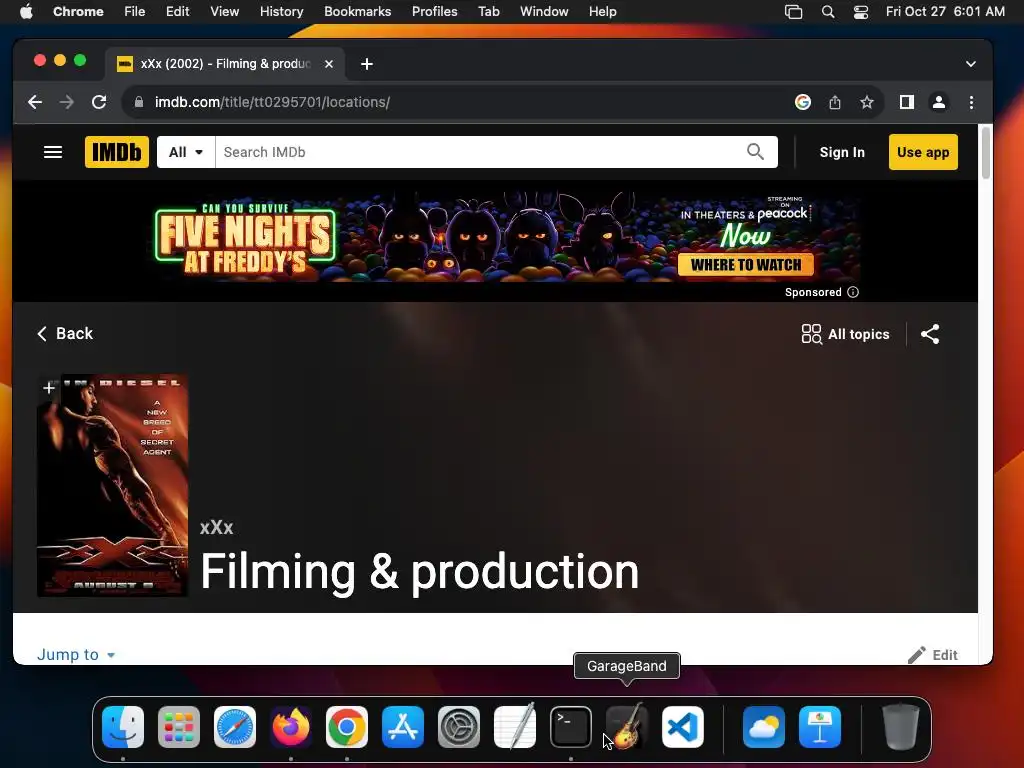Screen dimensions: 1024x768
Task: Expand the Jump to dropdown
Action: click(76, 654)
